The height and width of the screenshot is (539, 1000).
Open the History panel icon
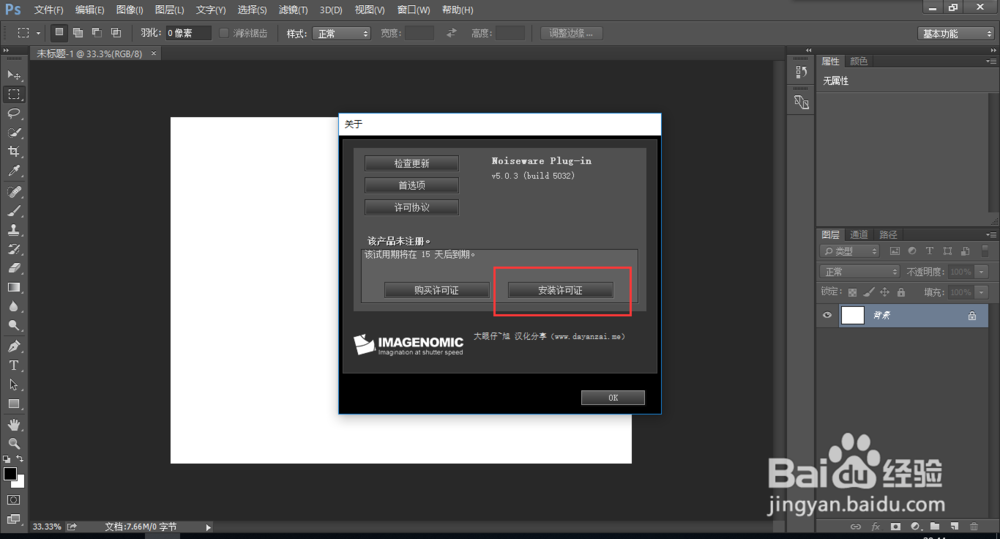click(801, 72)
